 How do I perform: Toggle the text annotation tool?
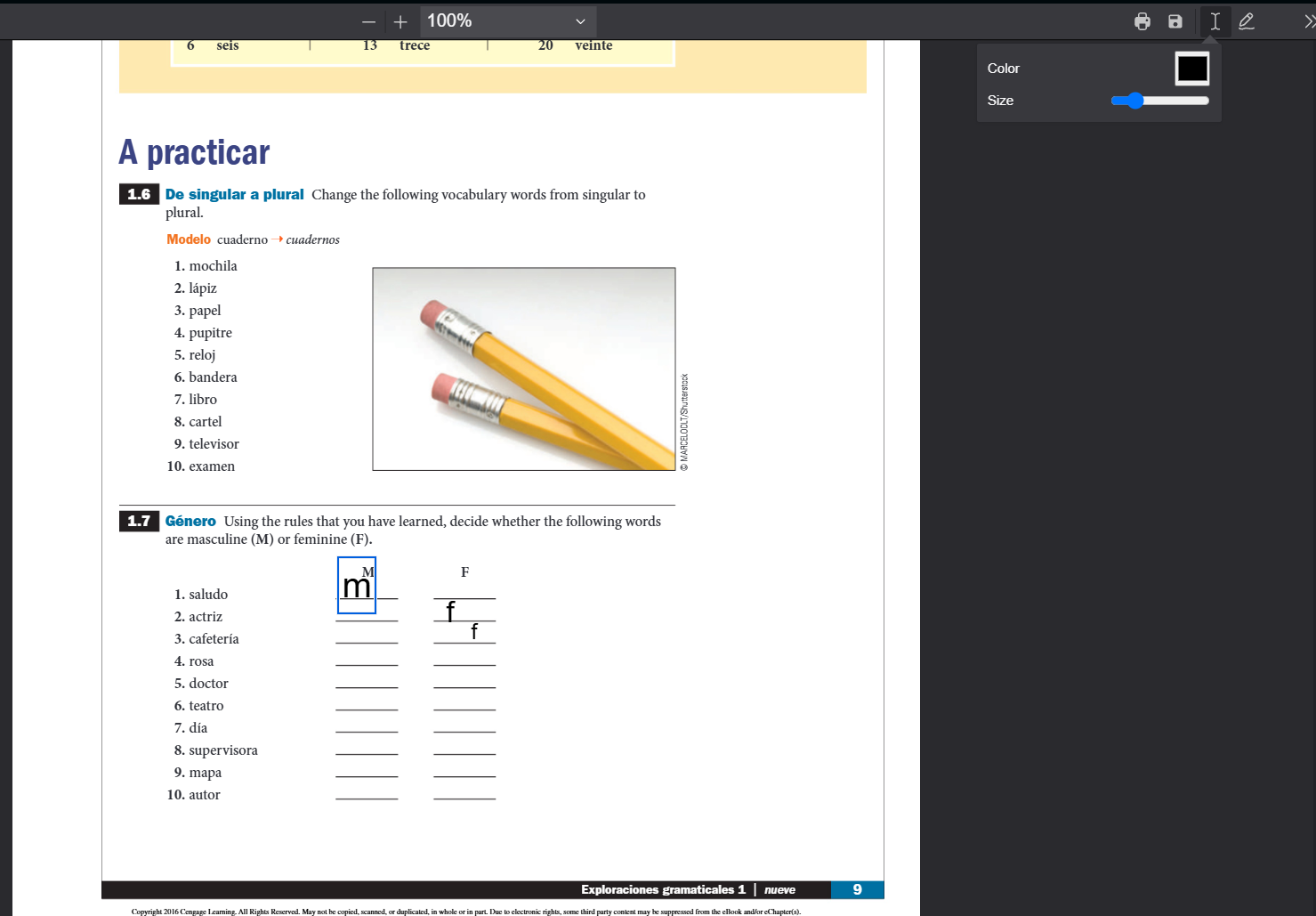coord(1215,21)
